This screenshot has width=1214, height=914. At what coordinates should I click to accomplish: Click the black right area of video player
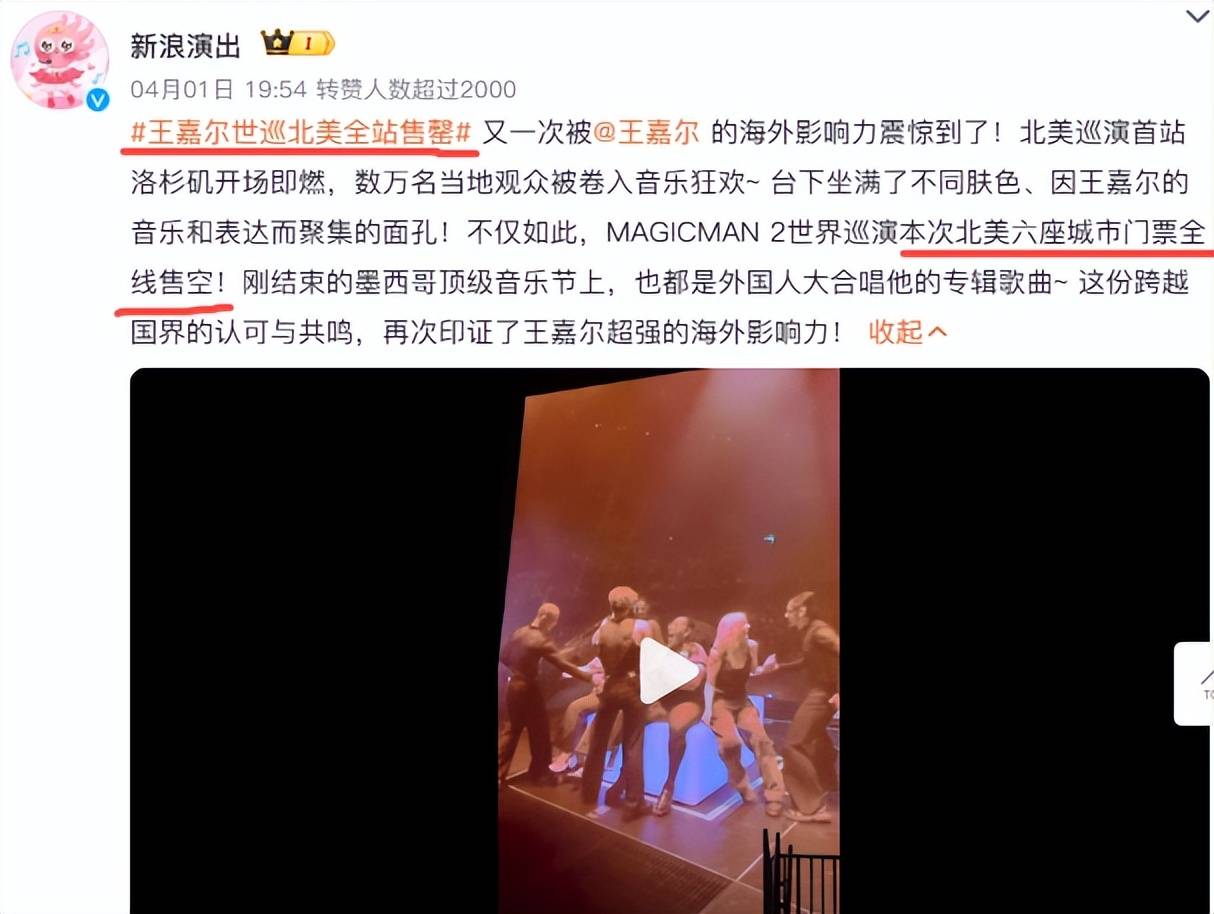(x=1024, y=641)
